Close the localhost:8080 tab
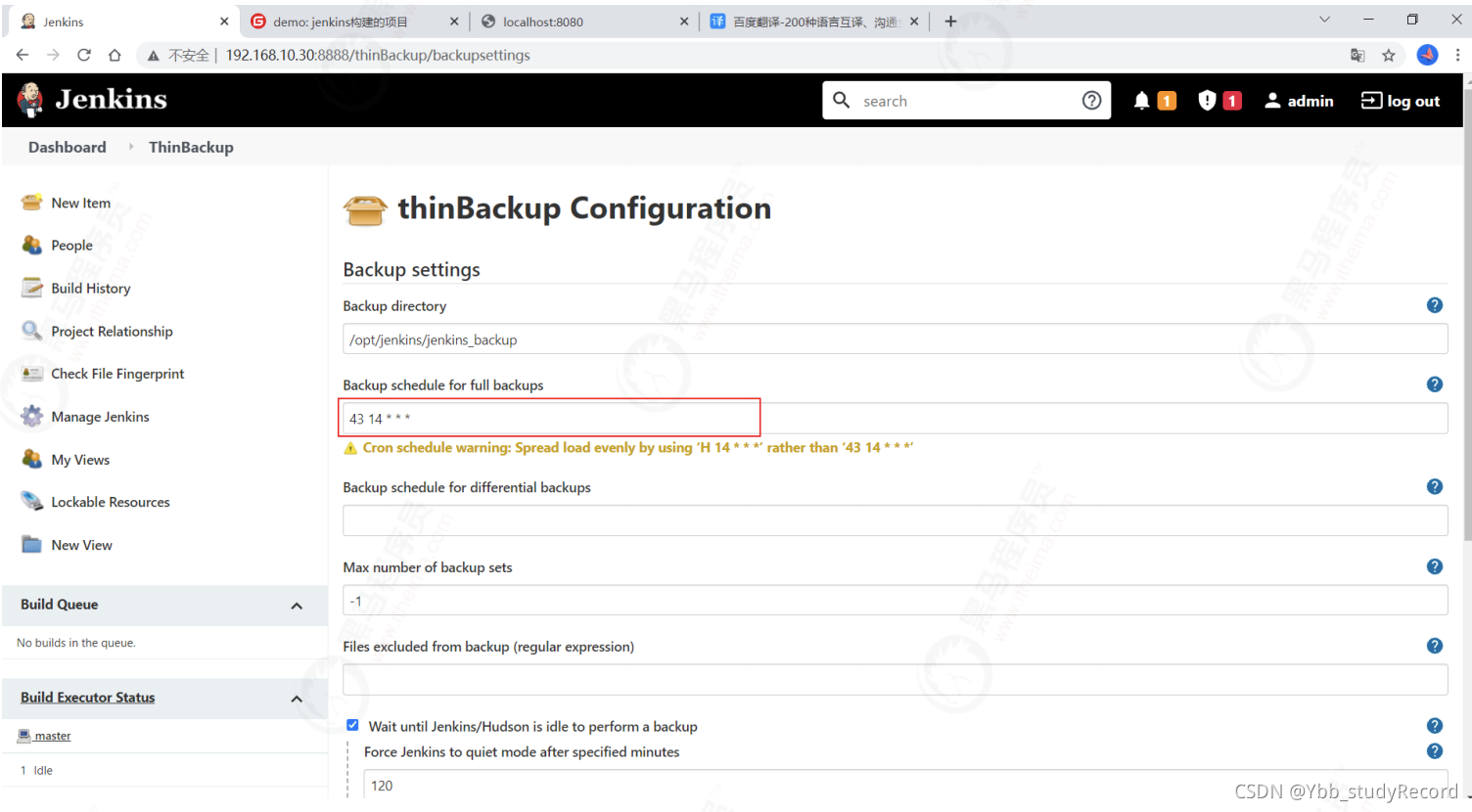 683,22
